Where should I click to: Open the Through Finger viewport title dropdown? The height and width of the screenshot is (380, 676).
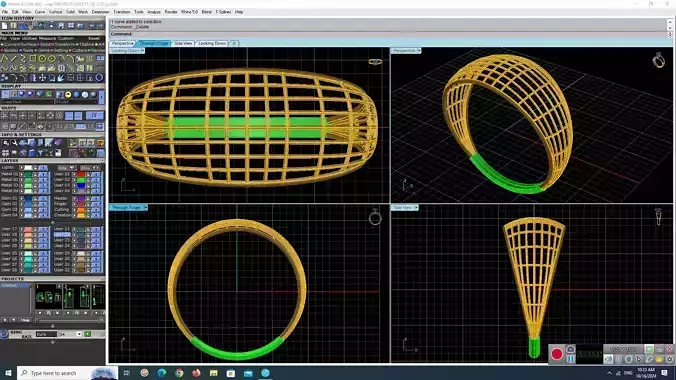tap(145, 207)
